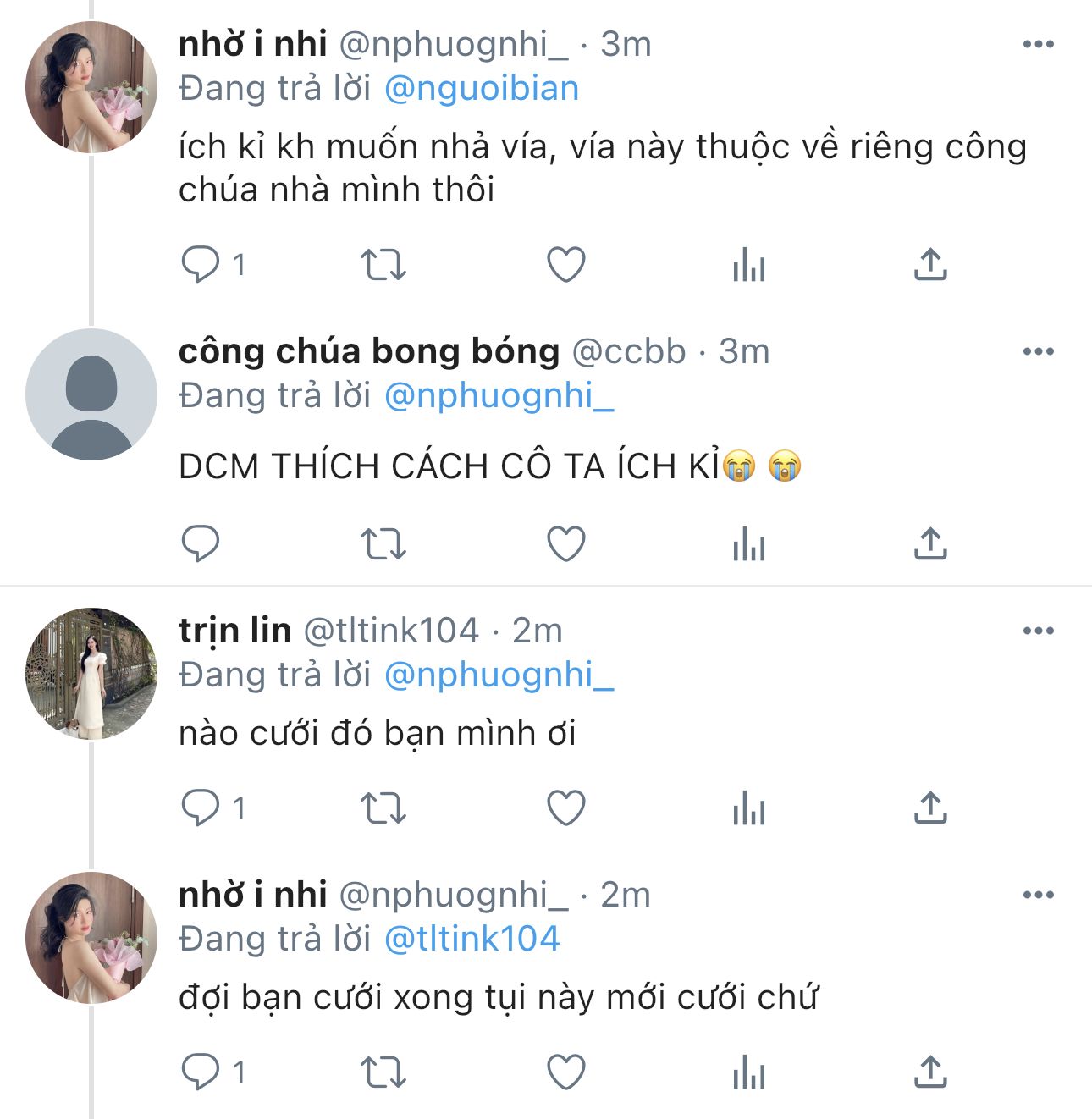Viewport: 1092px width, 1119px height.
Task: Like trịn lin's tweet
Action: [566, 808]
